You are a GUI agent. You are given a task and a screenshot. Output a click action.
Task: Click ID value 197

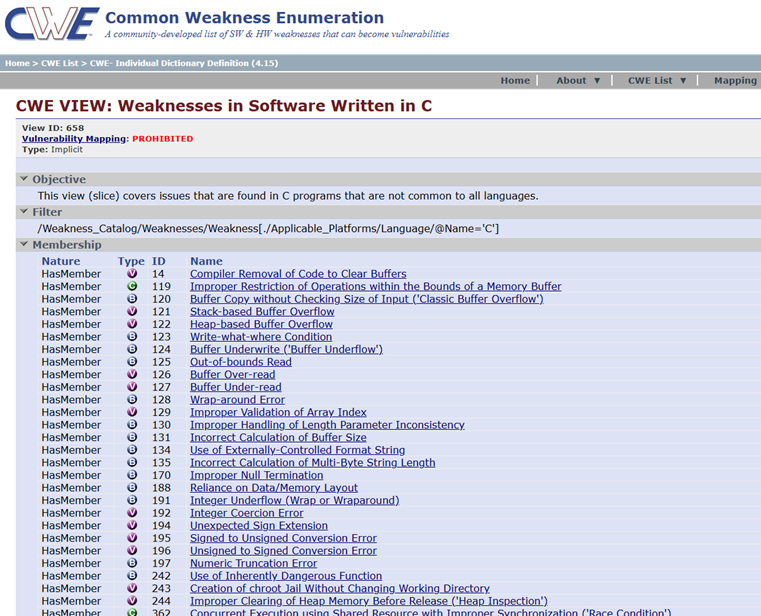tap(161, 563)
